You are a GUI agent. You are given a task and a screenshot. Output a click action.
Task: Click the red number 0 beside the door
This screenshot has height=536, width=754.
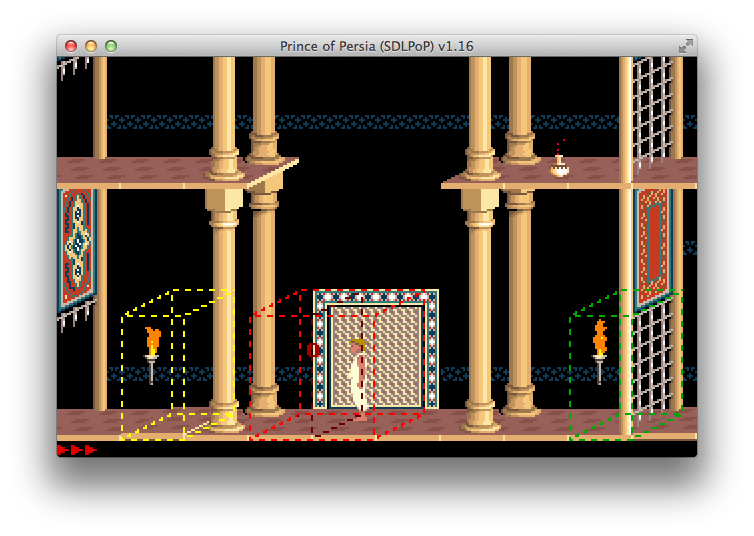[x=313, y=350]
